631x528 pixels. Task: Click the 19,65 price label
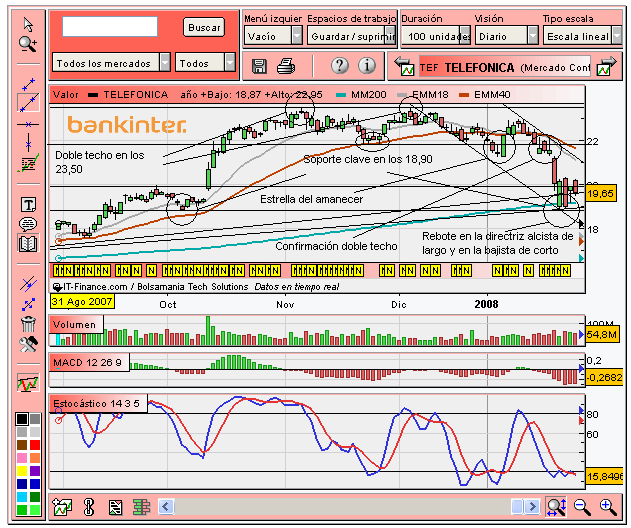[x=600, y=194]
